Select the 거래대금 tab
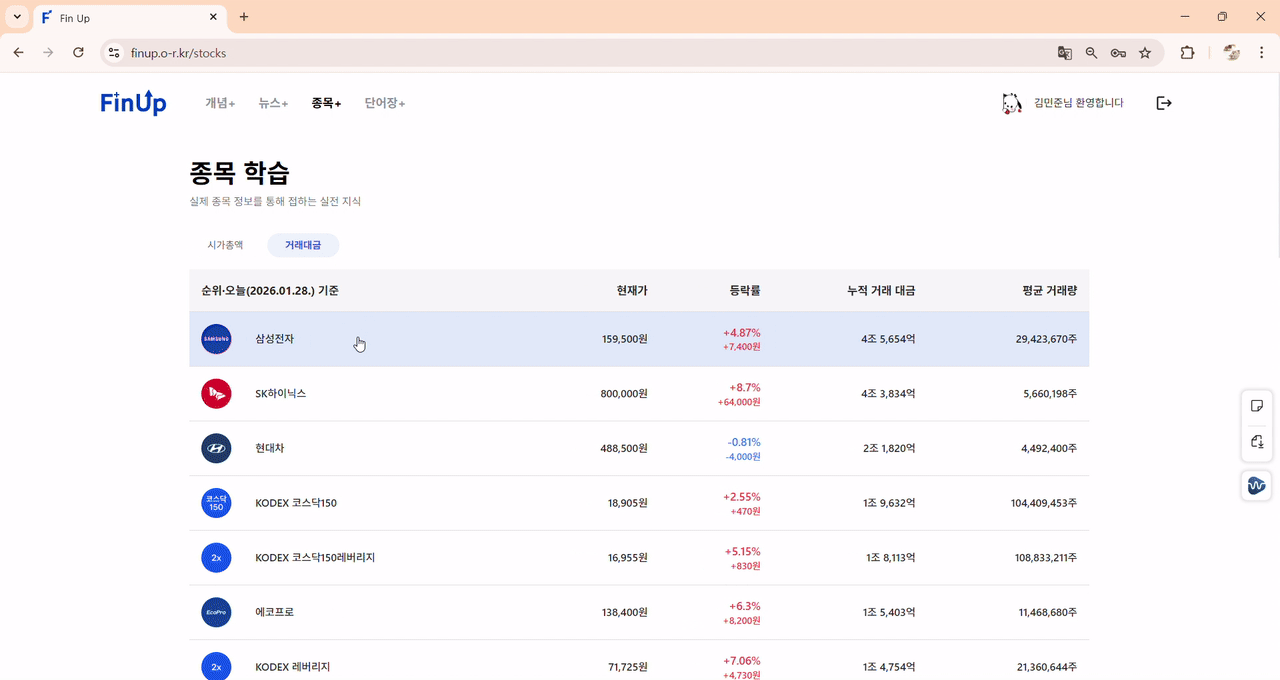Image resolution: width=1280 pixels, height=680 pixels. coord(303,245)
